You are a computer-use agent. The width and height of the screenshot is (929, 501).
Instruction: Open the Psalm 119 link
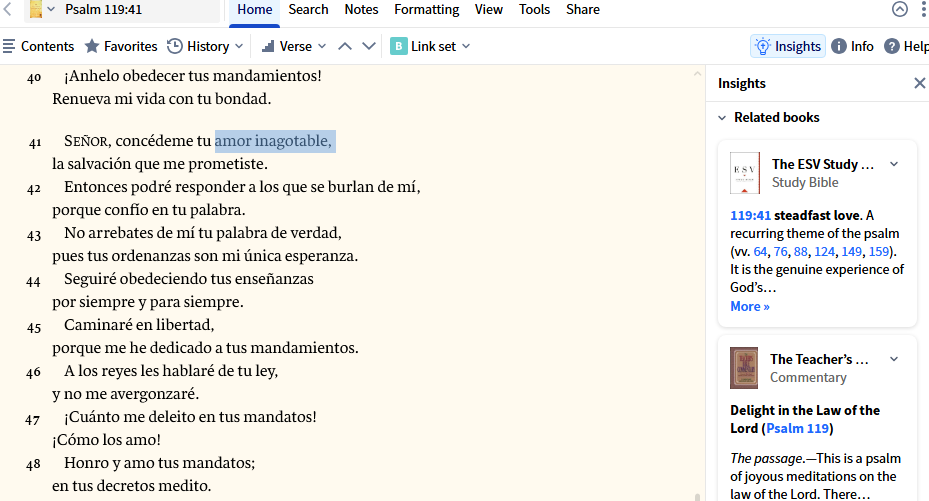click(x=797, y=428)
